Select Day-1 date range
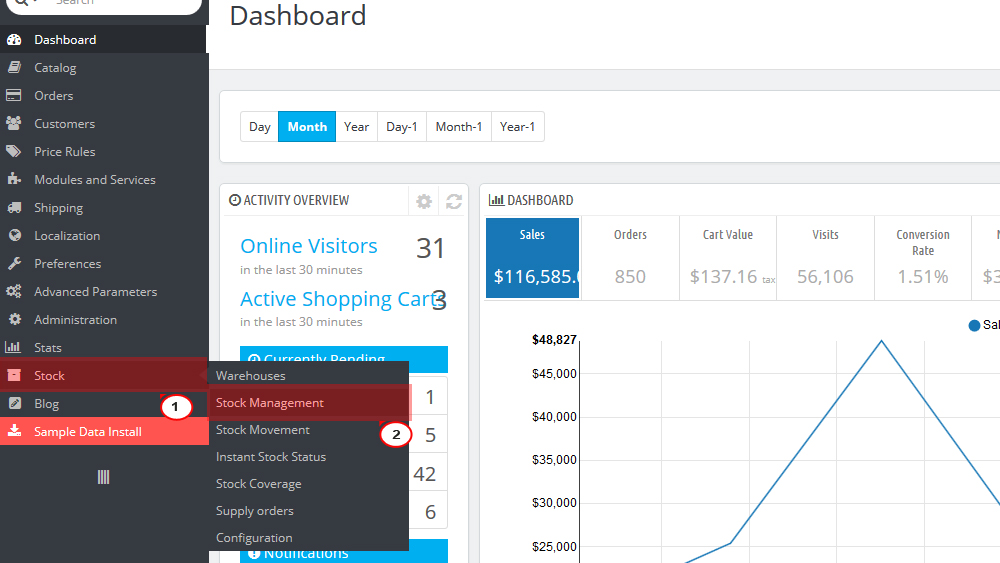Screen dimensions: 1000x563 pyautogui.click(x=402, y=127)
